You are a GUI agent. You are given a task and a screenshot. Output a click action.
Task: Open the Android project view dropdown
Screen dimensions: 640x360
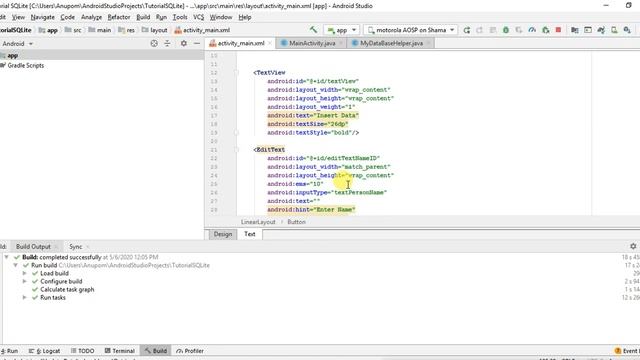click(x=17, y=44)
